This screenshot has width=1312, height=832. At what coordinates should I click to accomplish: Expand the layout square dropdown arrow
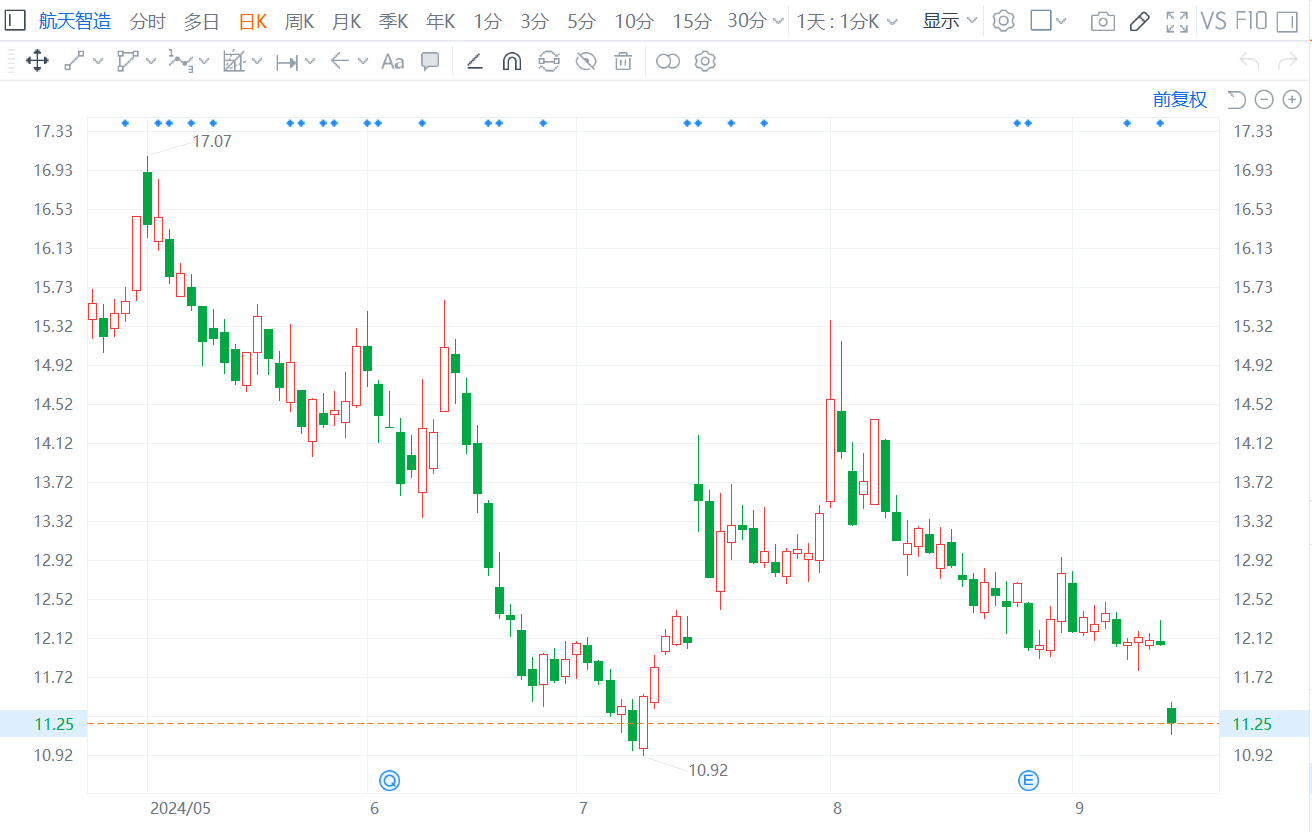point(1061,21)
